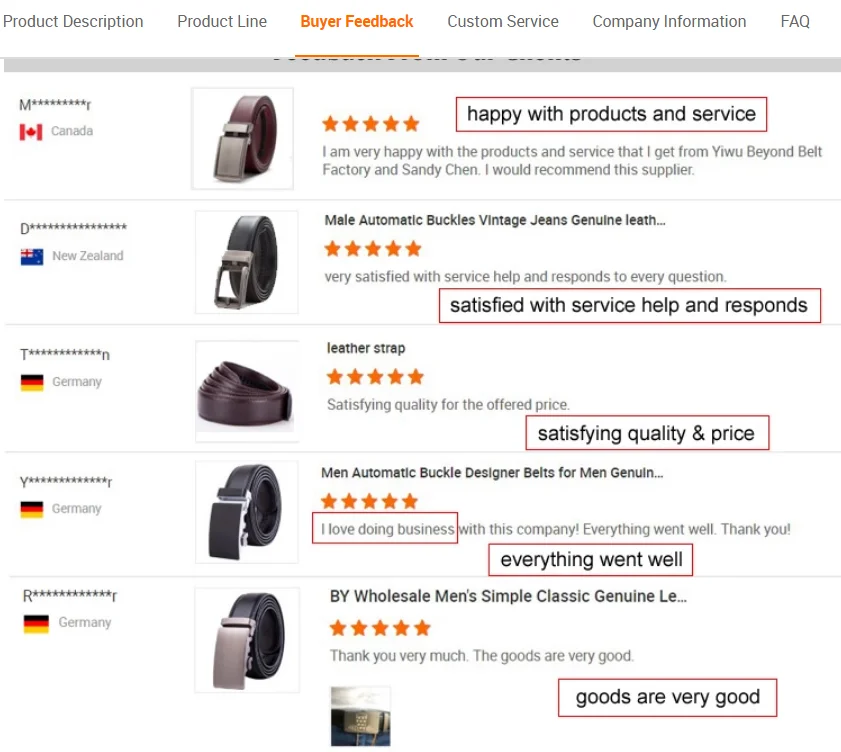Open the Product Description tab
841x752 pixels.
[73, 21]
